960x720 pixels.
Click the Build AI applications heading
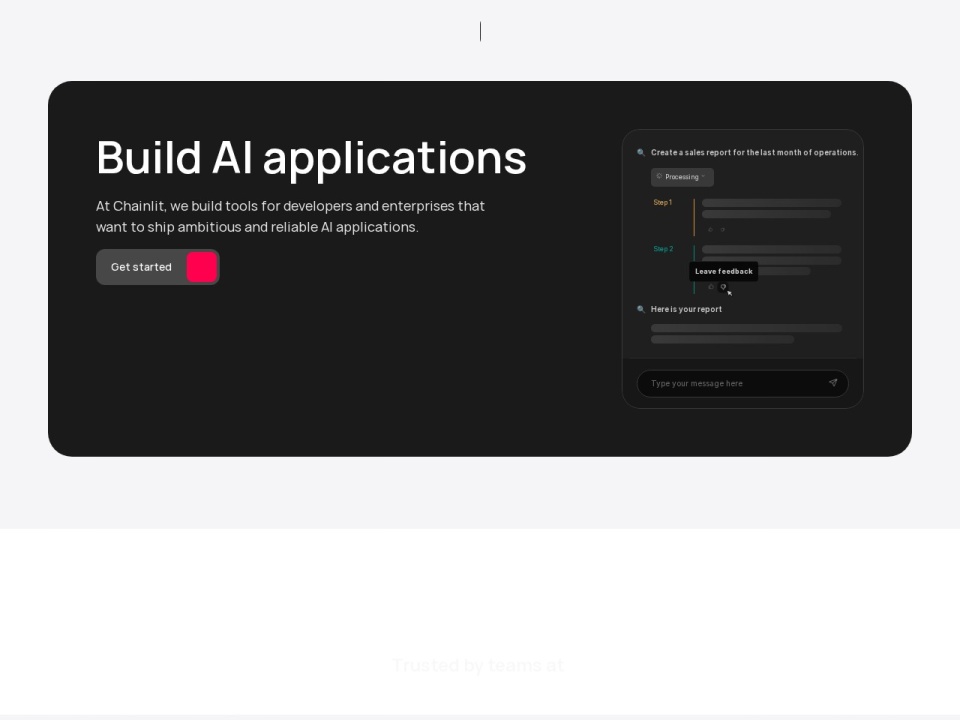pyautogui.click(x=311, y=159)
